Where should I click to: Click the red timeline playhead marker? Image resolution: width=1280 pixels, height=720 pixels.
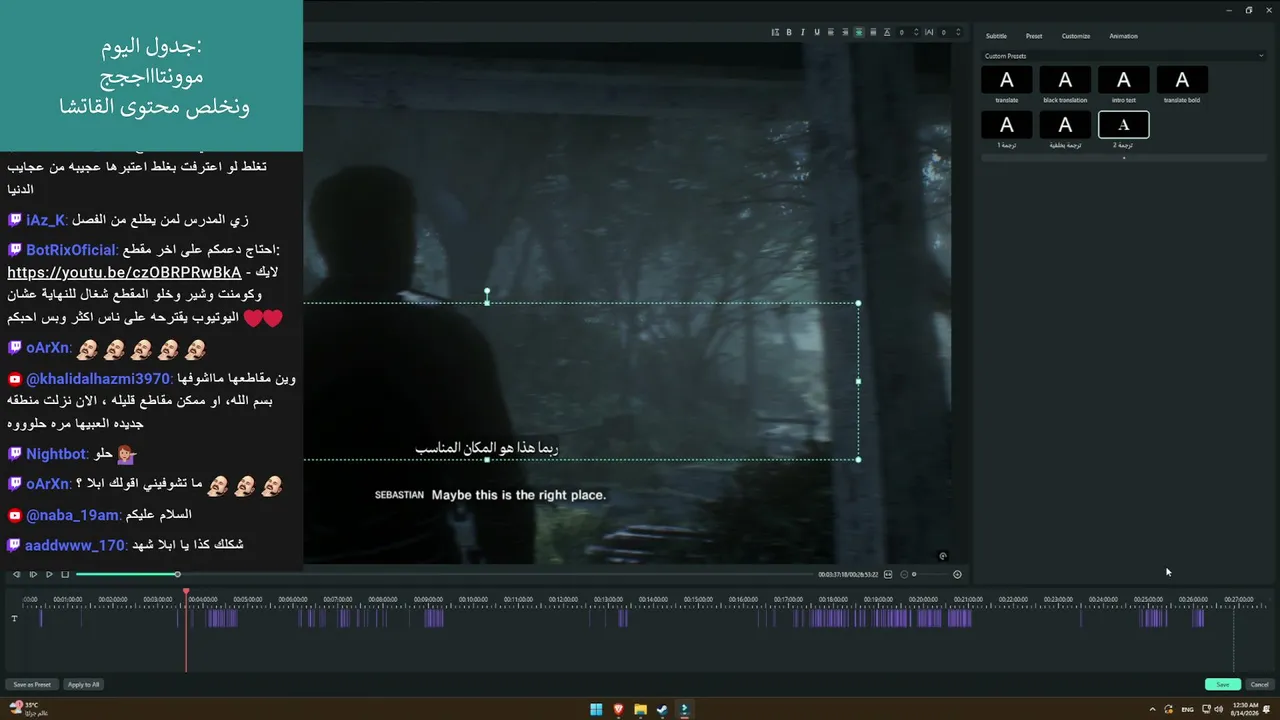(186, 593)
